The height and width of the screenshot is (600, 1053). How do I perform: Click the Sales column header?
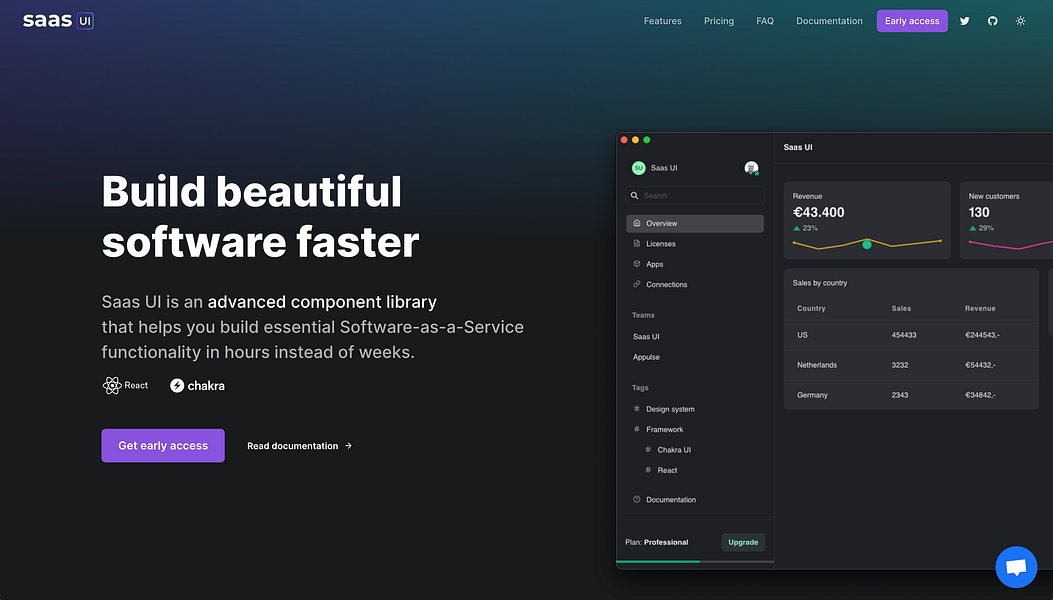(x=901, y=308)
